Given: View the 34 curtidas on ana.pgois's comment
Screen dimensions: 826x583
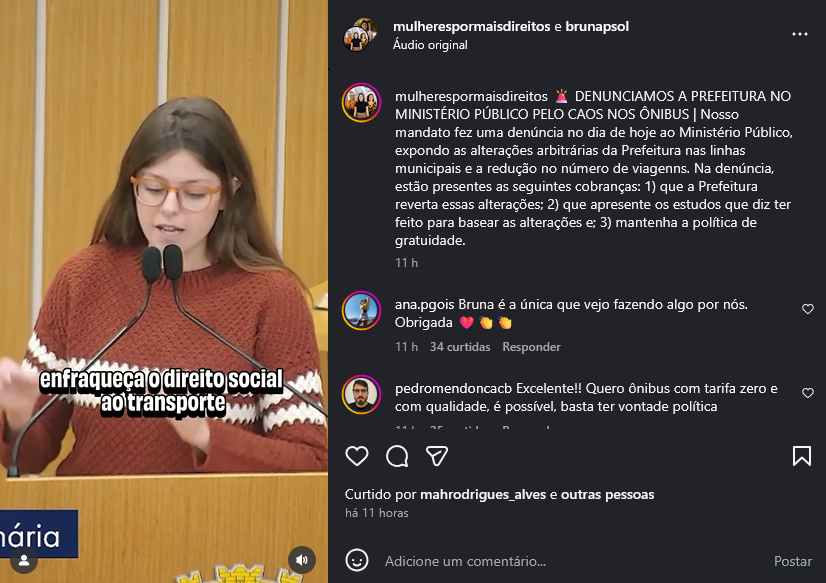Looking at the screenshot, I should coord(460,347).
